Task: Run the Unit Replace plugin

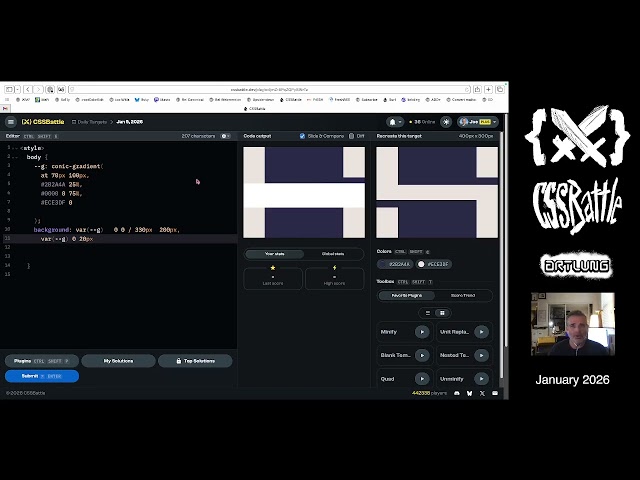Action: 481,332
